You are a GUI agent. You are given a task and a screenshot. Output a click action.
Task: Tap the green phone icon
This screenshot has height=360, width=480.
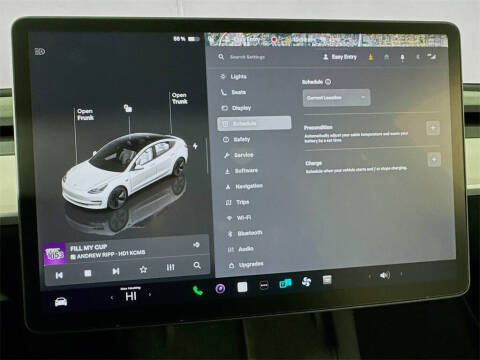pyautogui.click(x=198, y=290)
